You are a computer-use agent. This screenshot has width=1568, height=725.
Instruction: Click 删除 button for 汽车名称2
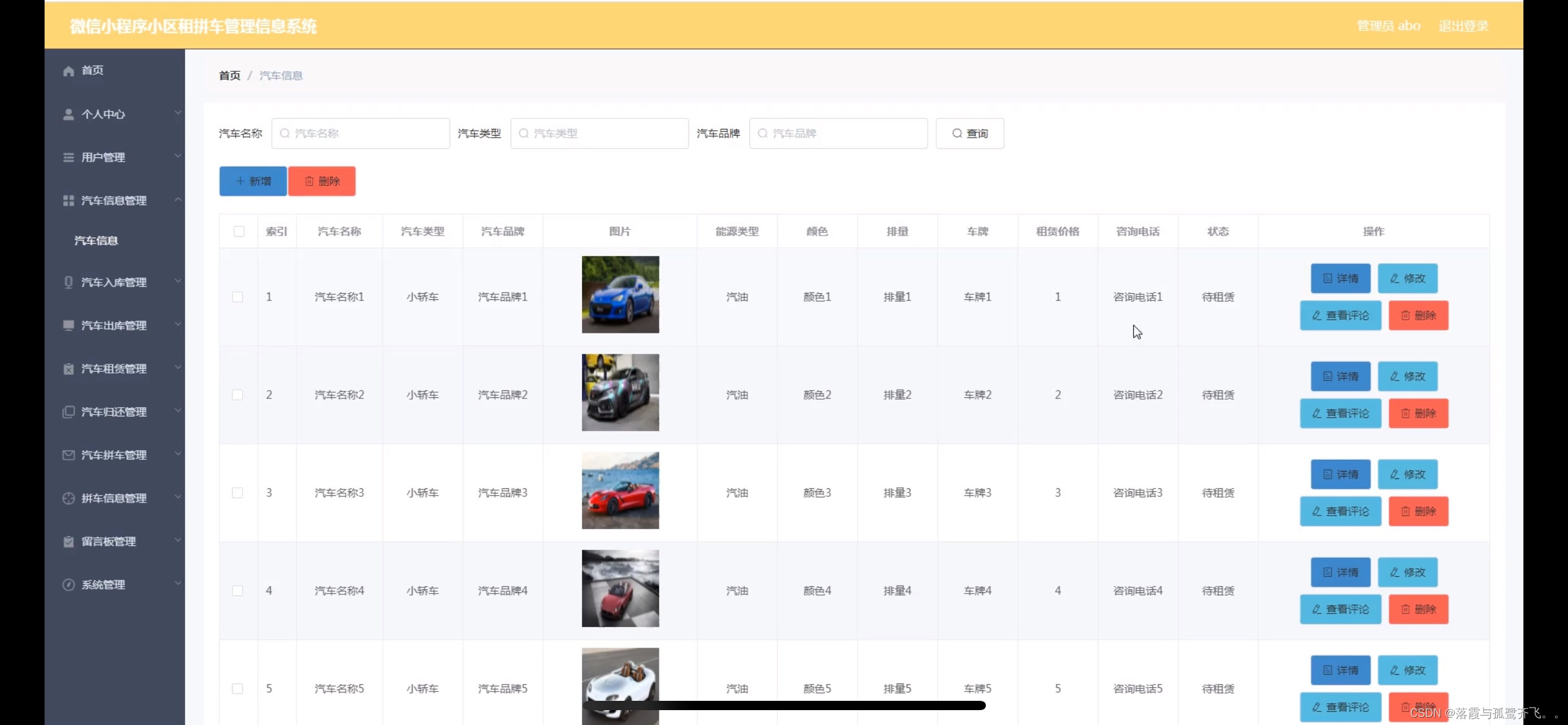[x=1418, y=413]
